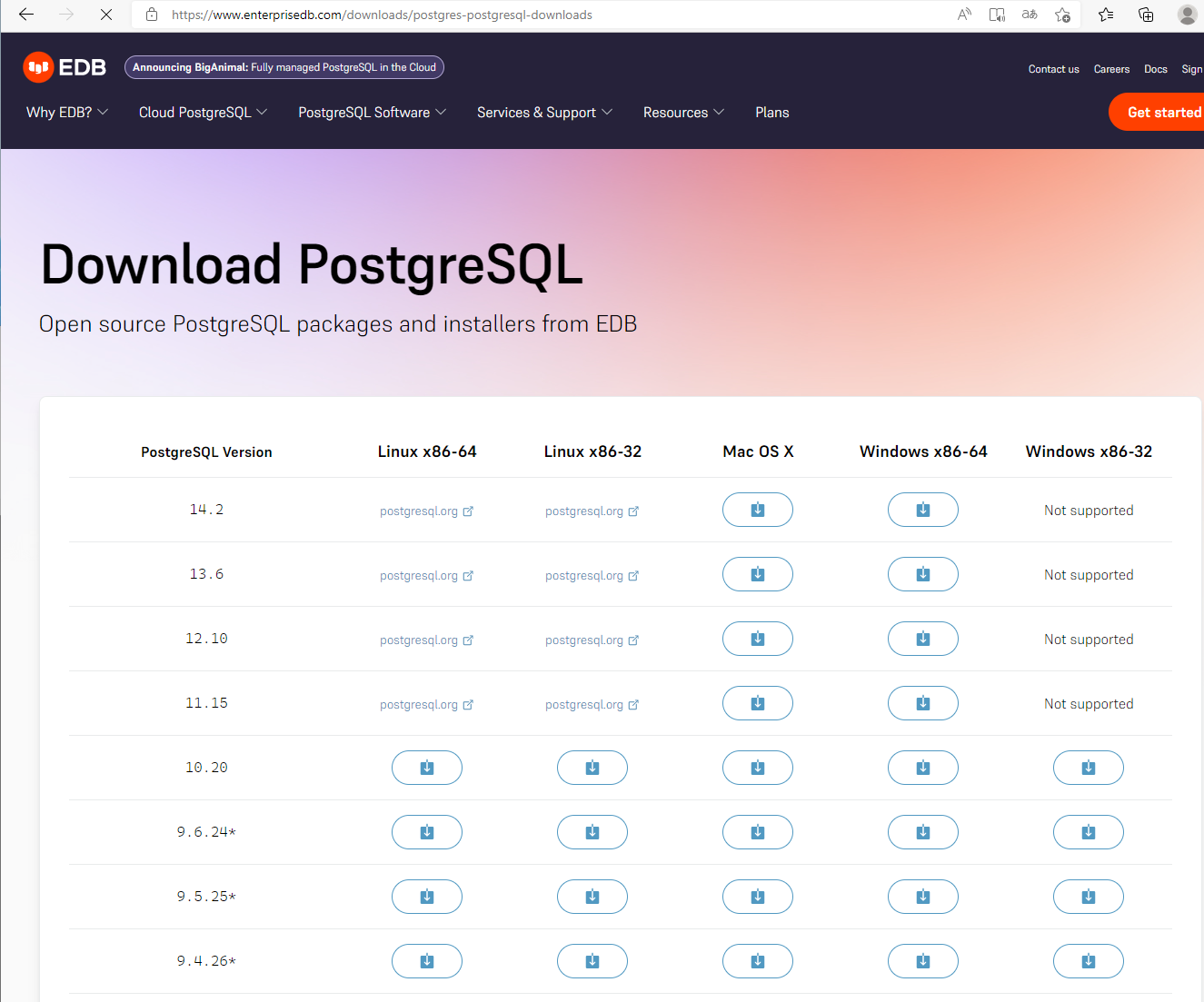
Task: Open the Contact us link
Action: click(x=1053, y=69)
